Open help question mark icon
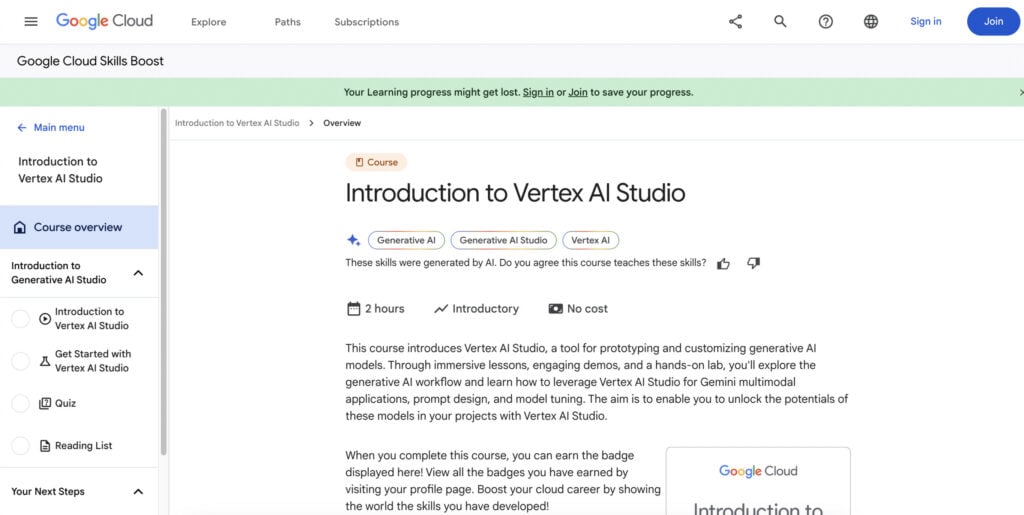1024x515 pixels. (825, 22)
